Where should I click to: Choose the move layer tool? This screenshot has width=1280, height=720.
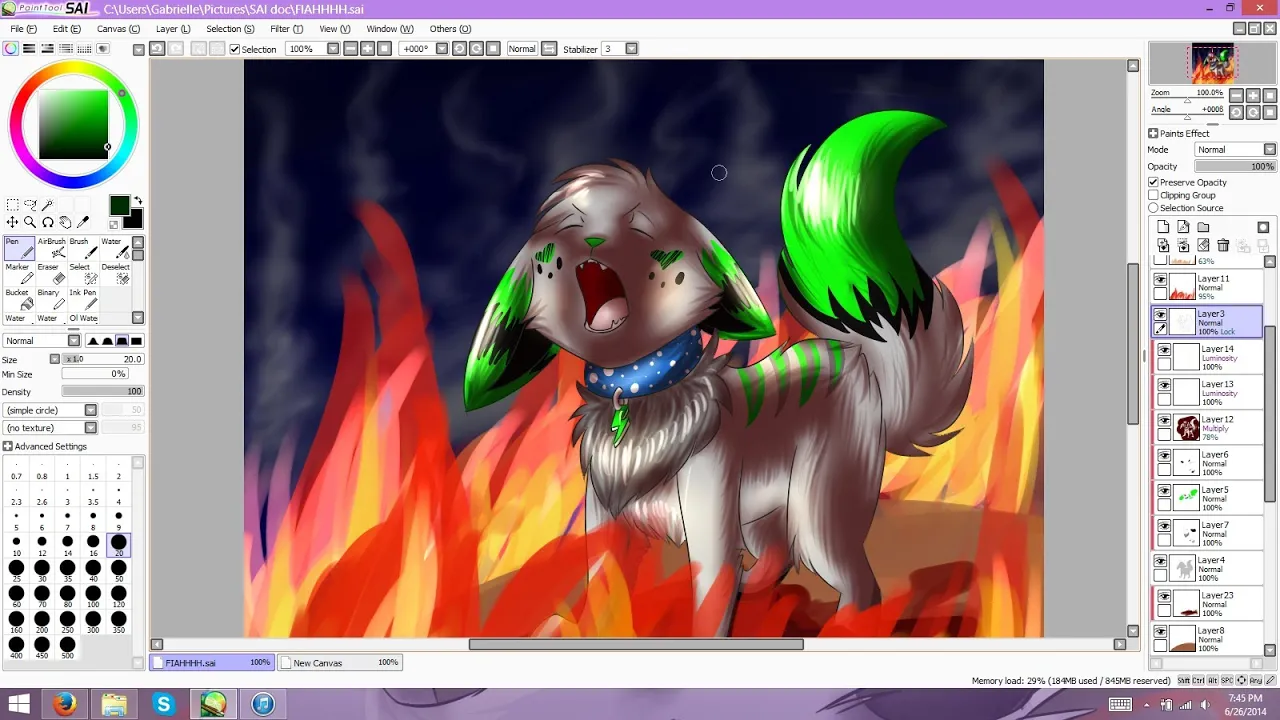pyautogui.click(x=12, y=222)
